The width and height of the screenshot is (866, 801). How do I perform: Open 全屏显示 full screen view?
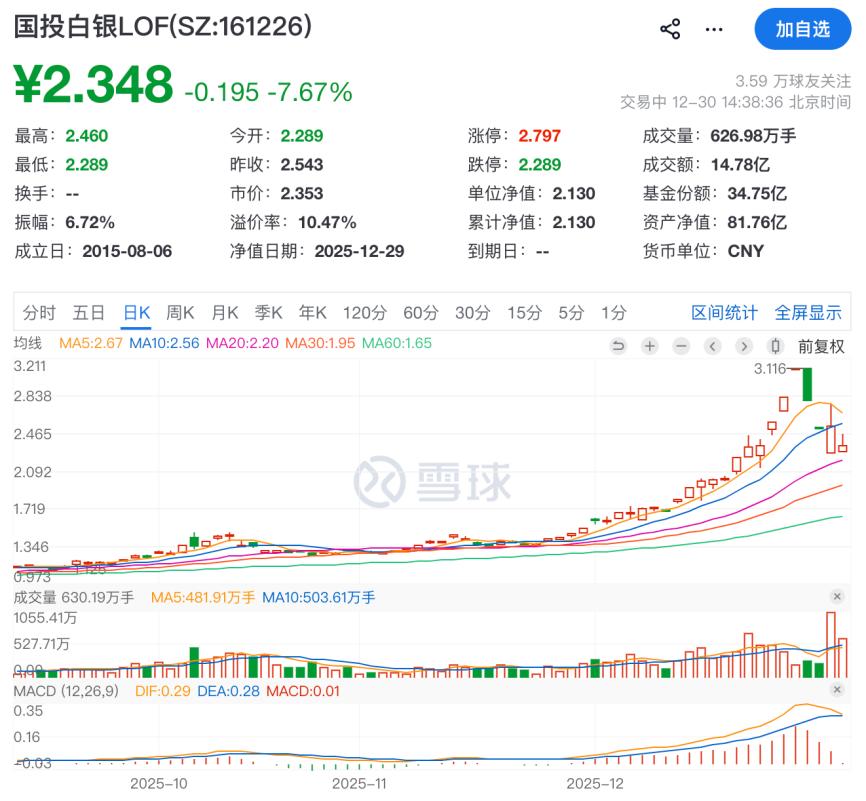[x=807, y=312]
